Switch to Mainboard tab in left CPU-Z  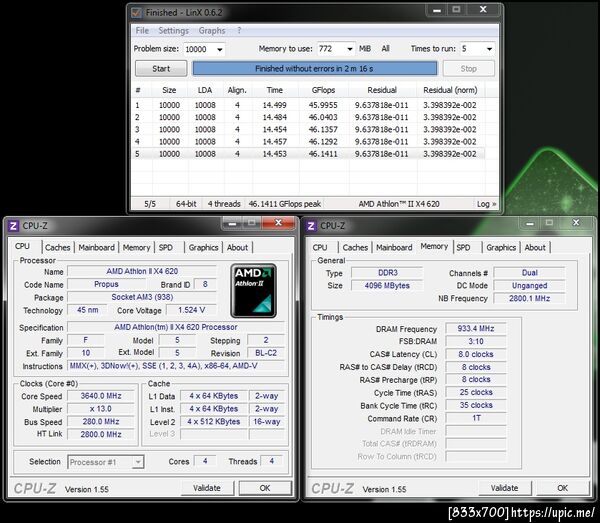tap(96, 248)
